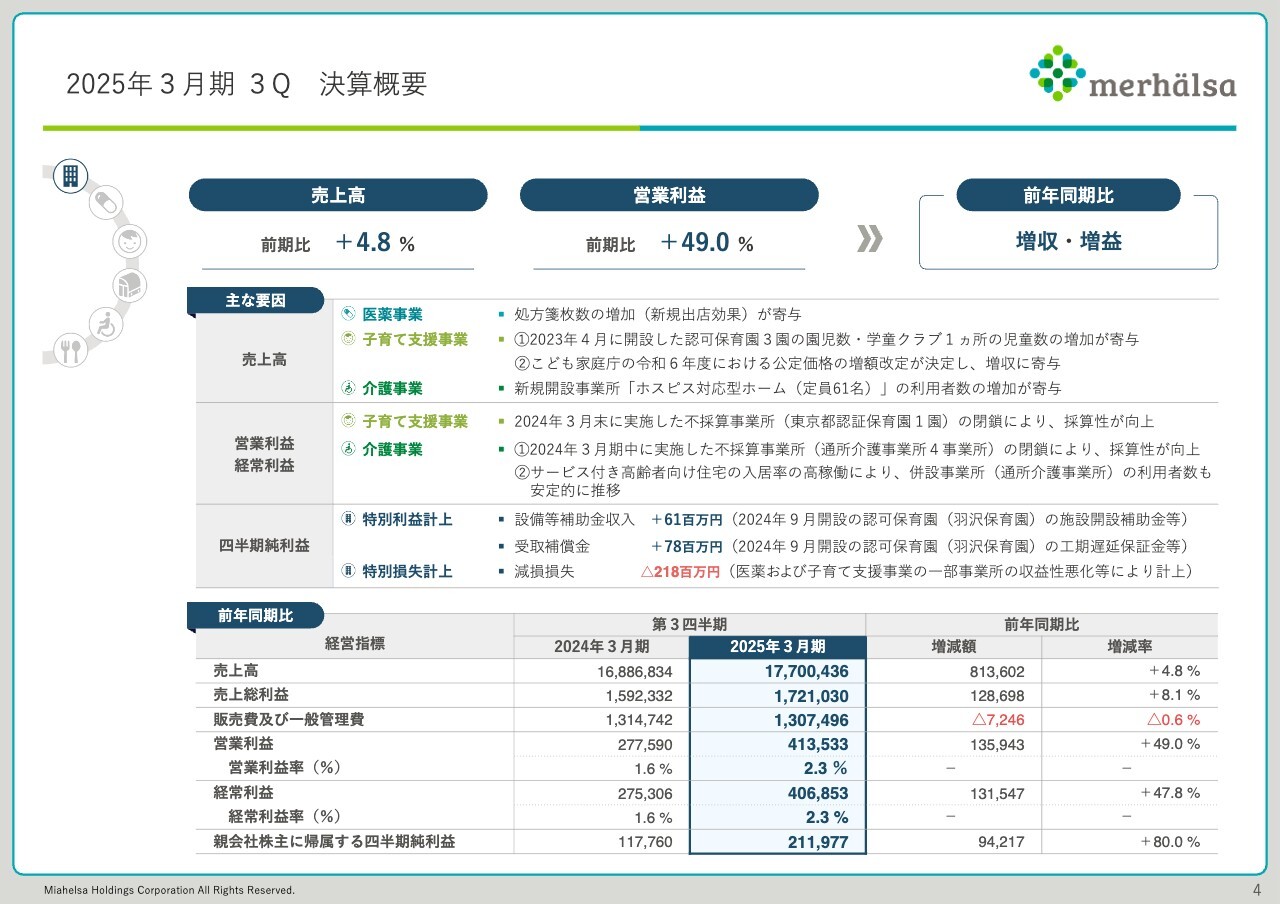The image size is (1280, 904).
Task: Select the storage box icon in the sidebar
Action: pos(130,283)
